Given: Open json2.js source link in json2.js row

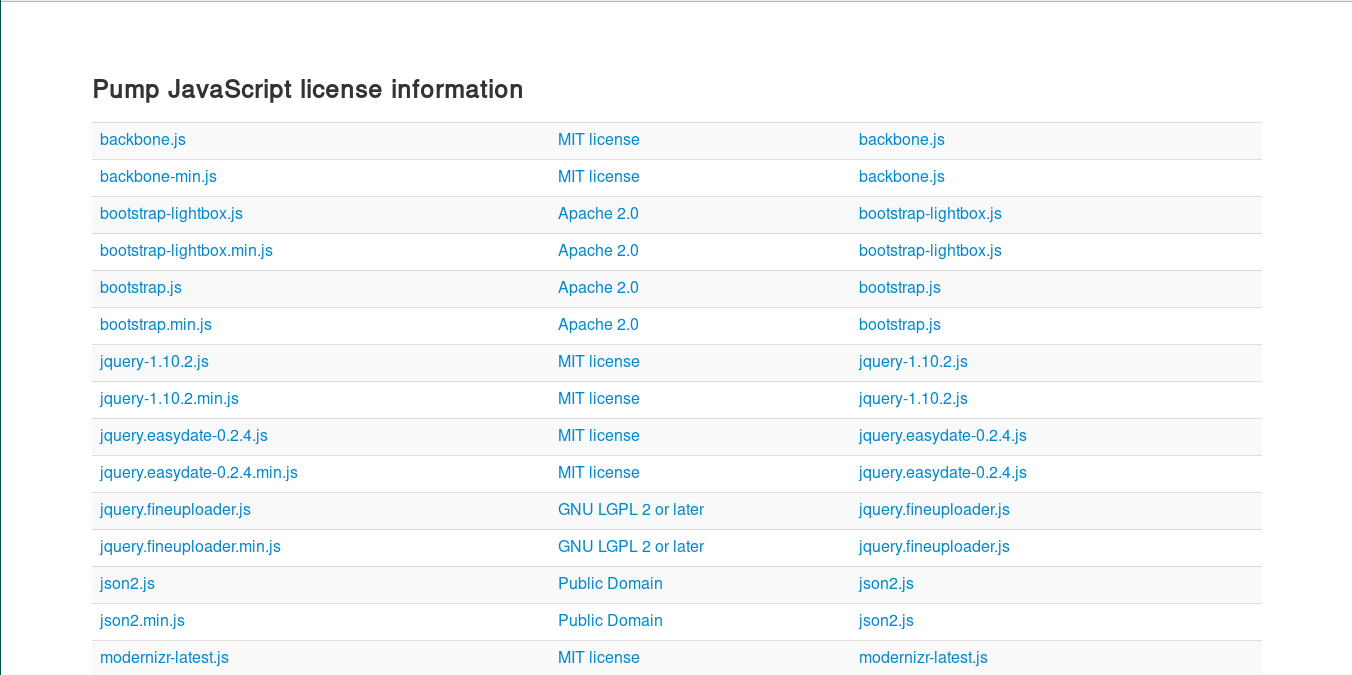Looking at the screenshot, I should [x=886, y=584].
